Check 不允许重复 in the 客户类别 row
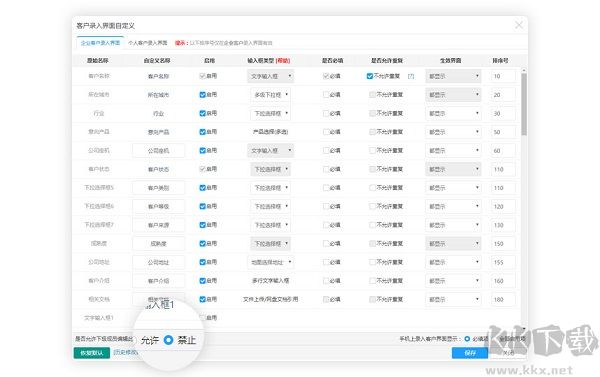Viewport: 600px width, 377px height. tap(372, 188)
